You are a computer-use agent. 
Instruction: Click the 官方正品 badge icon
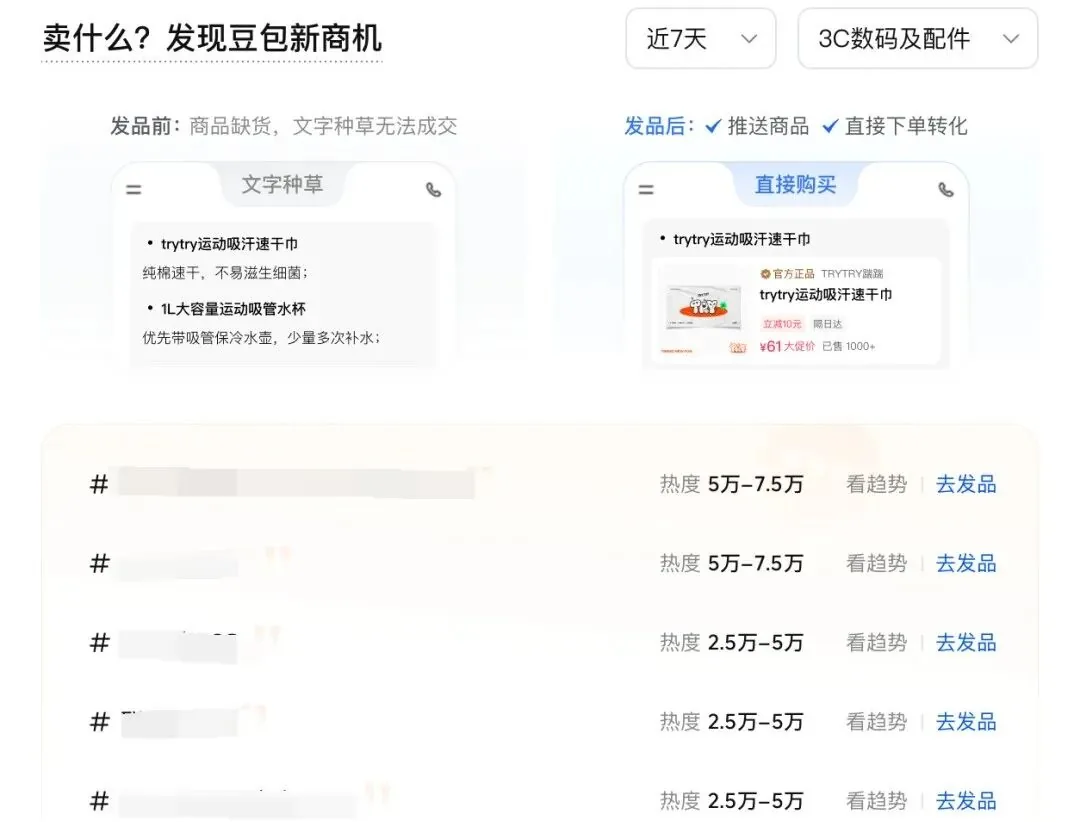(765, 274)
